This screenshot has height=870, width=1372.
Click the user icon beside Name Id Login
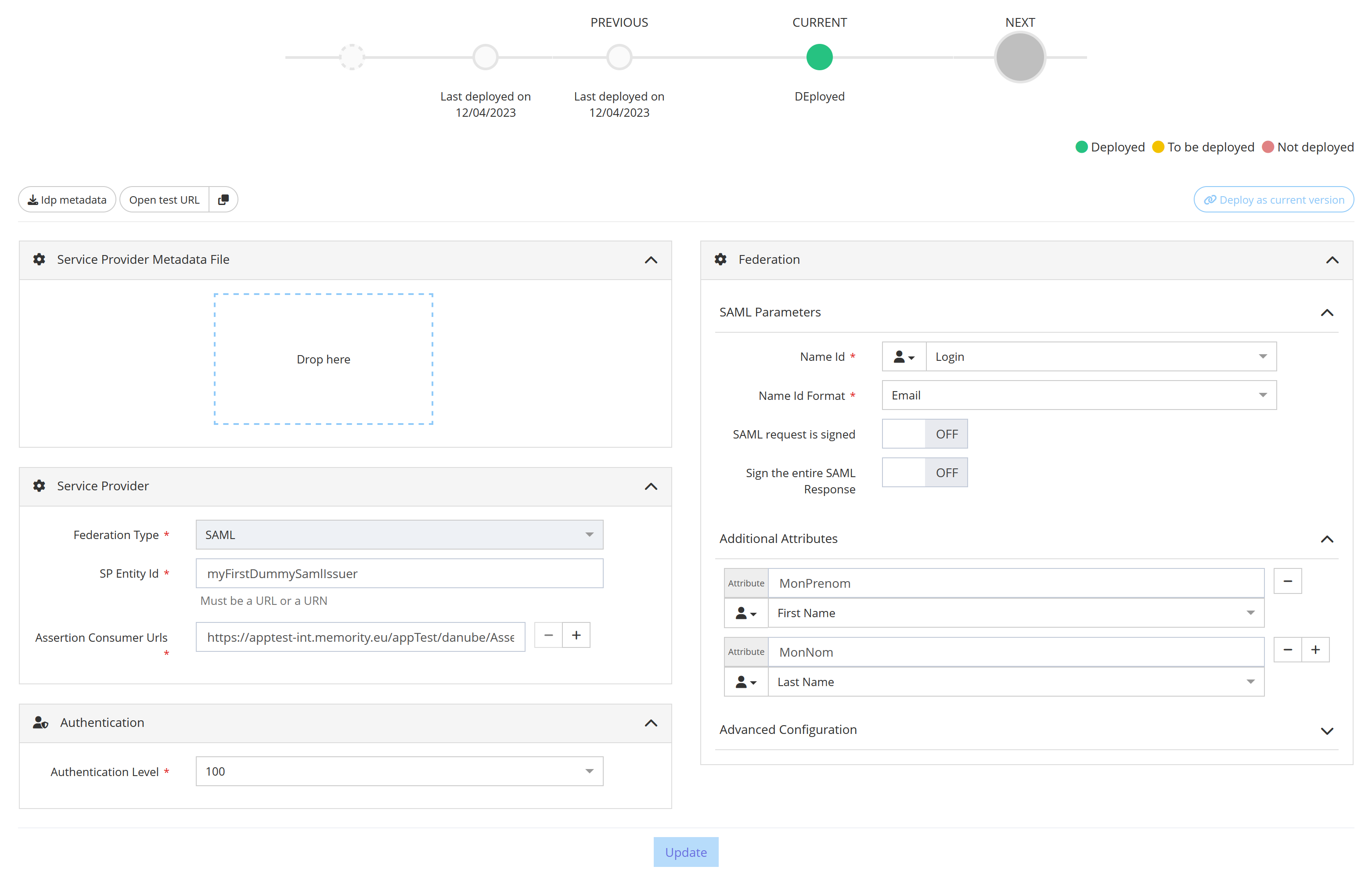coord(904,357)
